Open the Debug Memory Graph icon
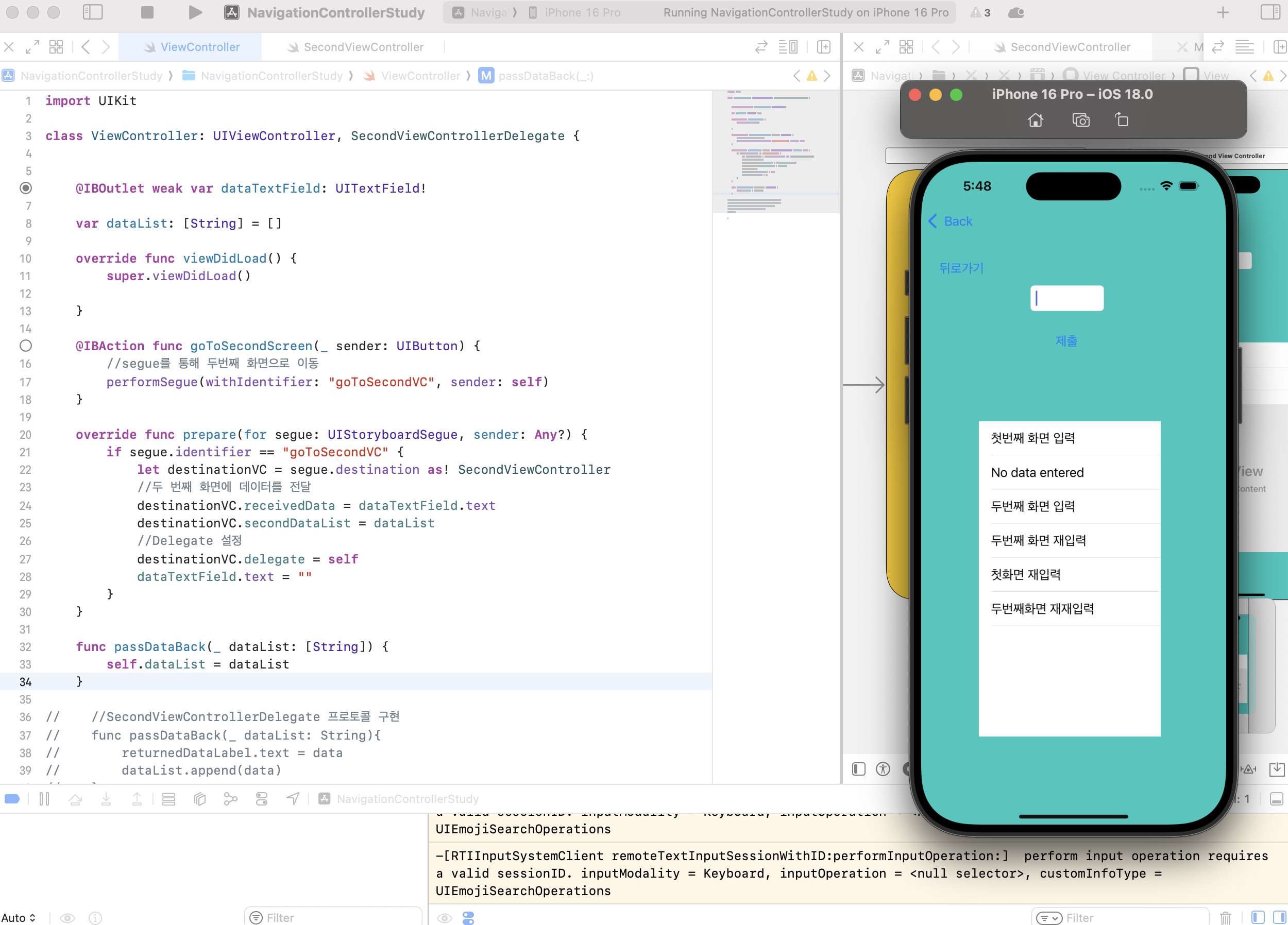 tap(231, 799)
